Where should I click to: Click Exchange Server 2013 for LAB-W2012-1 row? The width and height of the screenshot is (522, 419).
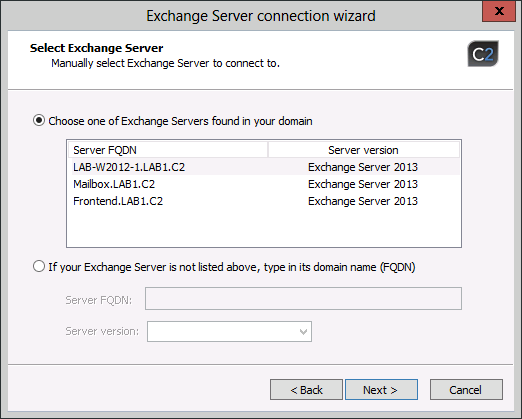tap(363, 167)
